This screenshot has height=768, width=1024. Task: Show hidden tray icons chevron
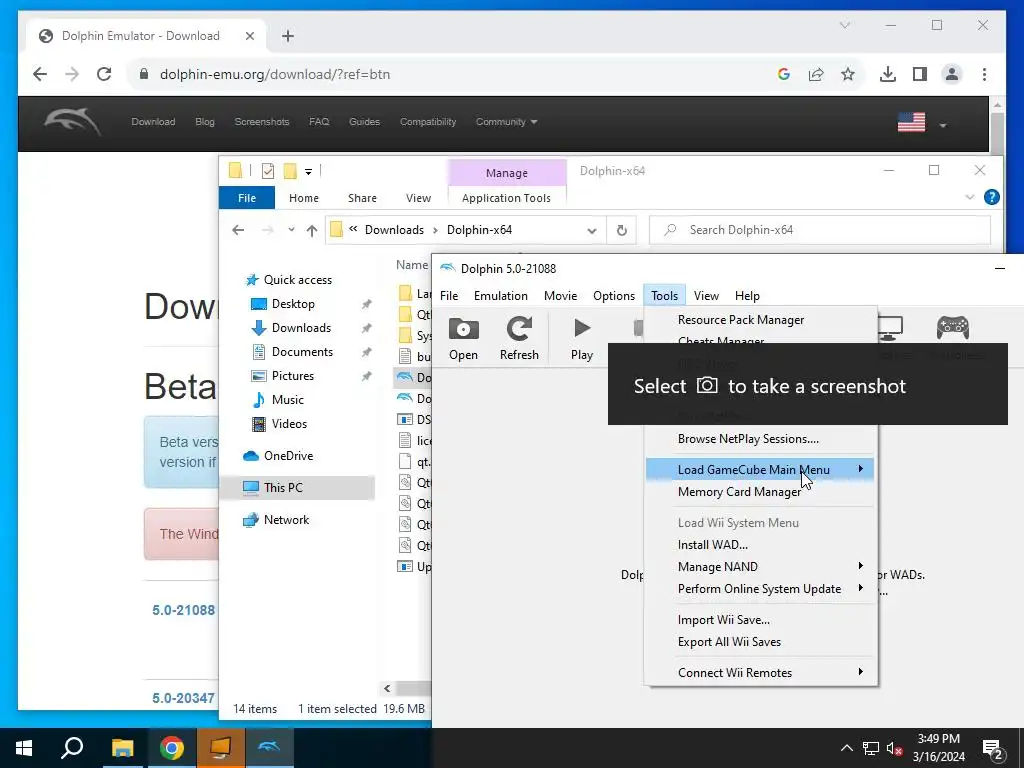click(x=846, y=748)
